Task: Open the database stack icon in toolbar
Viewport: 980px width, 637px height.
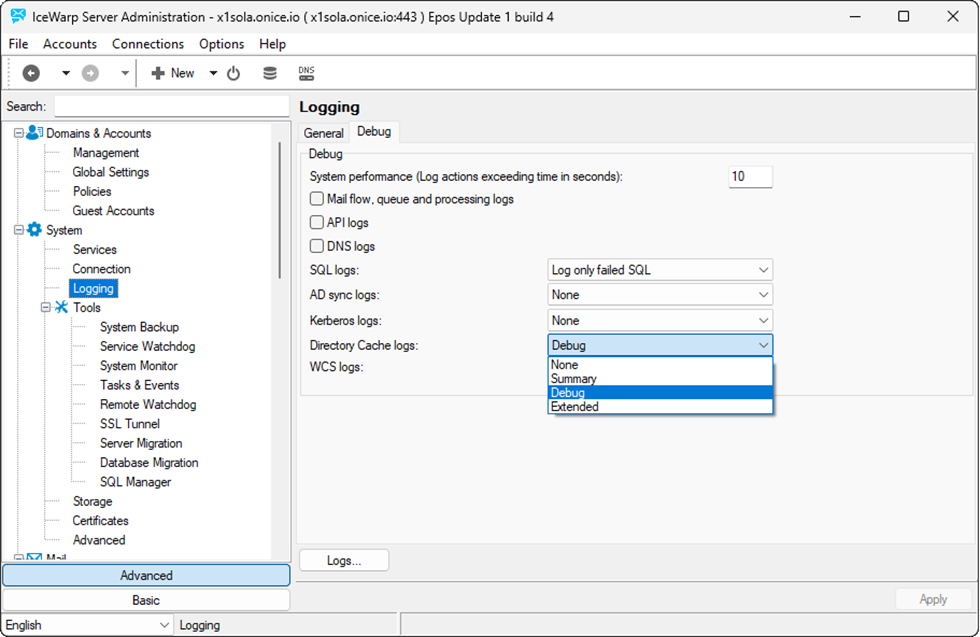Action: [x=270, y=73]
